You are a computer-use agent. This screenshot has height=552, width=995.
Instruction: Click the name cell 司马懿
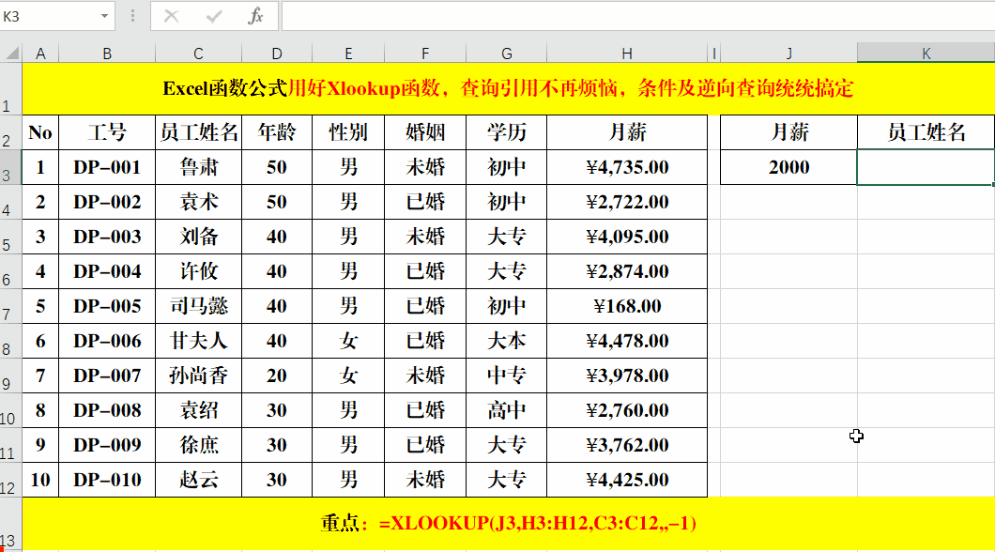pos(199,306)
